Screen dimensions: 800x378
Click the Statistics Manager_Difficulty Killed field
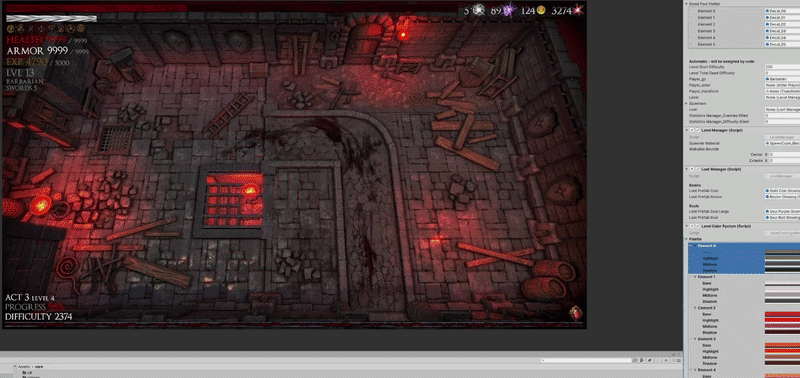click(x=782, y=122)
